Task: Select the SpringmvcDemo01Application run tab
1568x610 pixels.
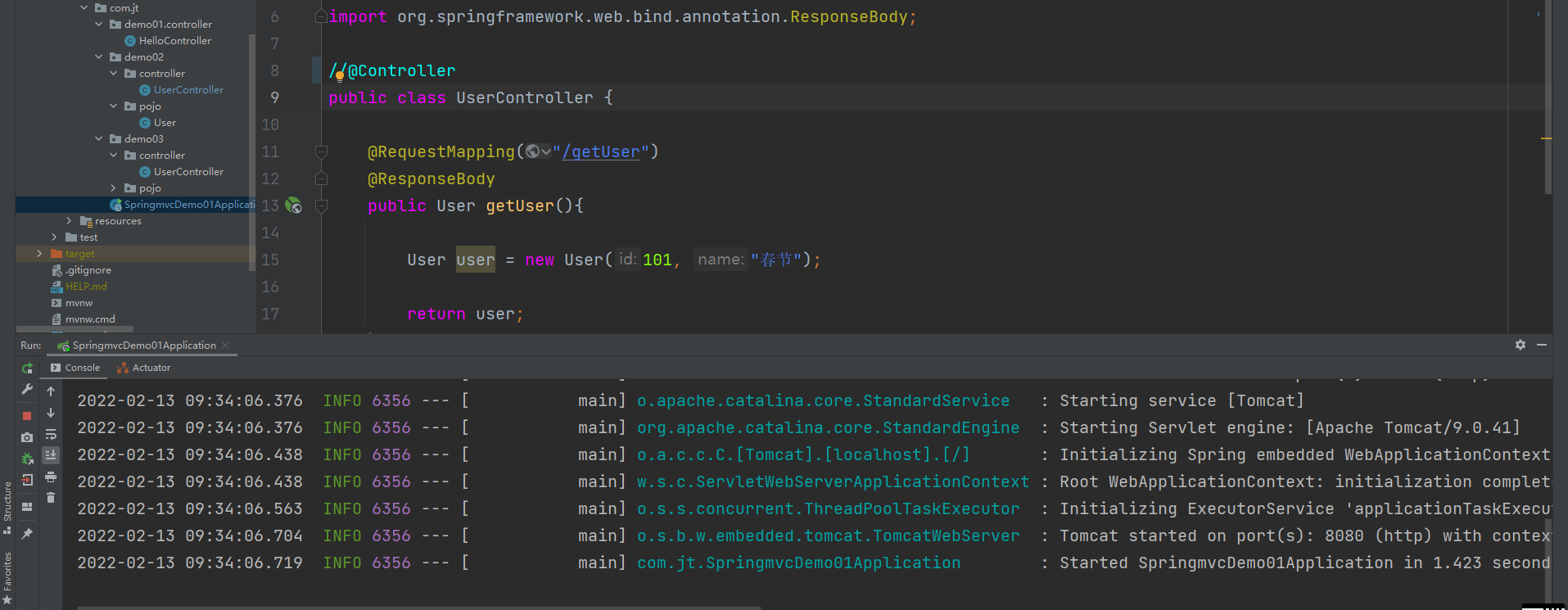Action: tap(144, 346)
